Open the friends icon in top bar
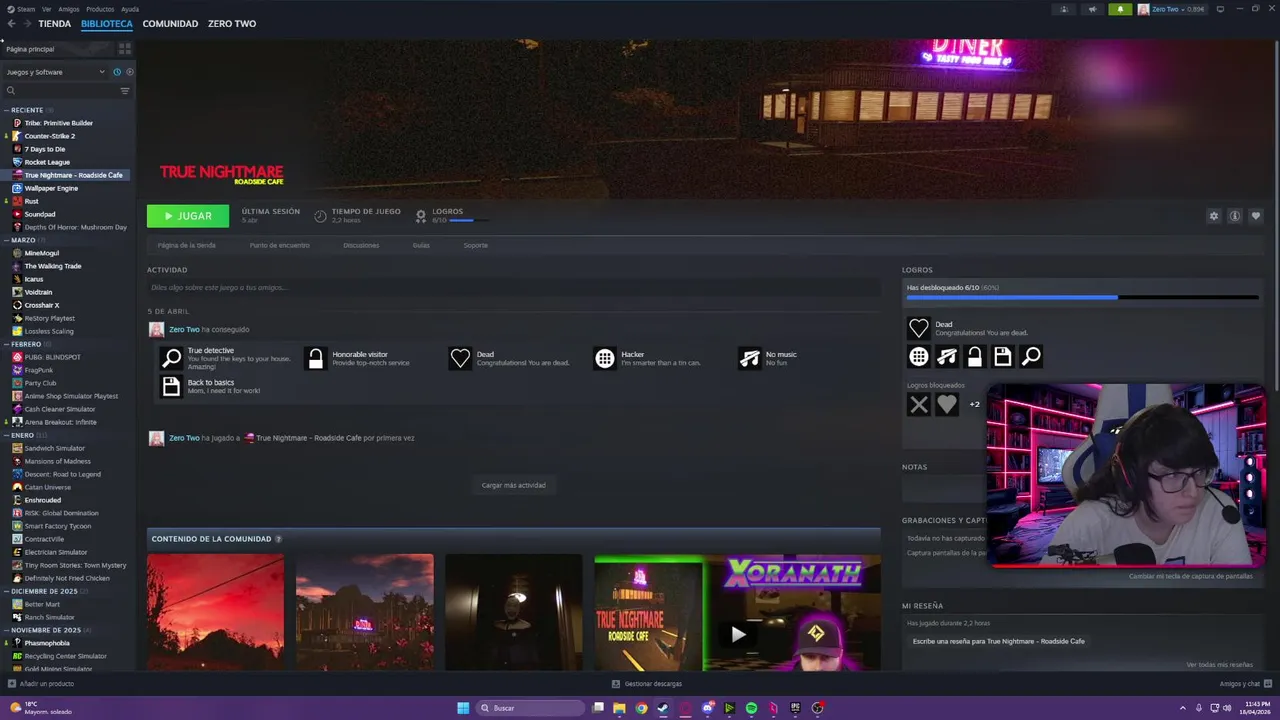1280x720 pixels. pyautogui.click(x=1064, y=9)
